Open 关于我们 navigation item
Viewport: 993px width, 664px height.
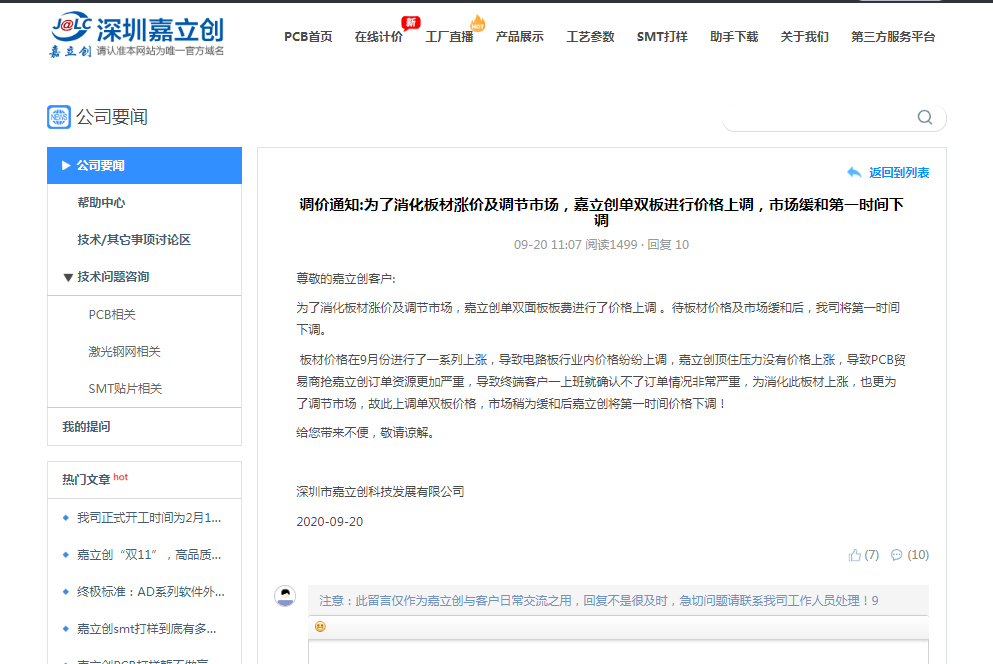pos(805,37)
